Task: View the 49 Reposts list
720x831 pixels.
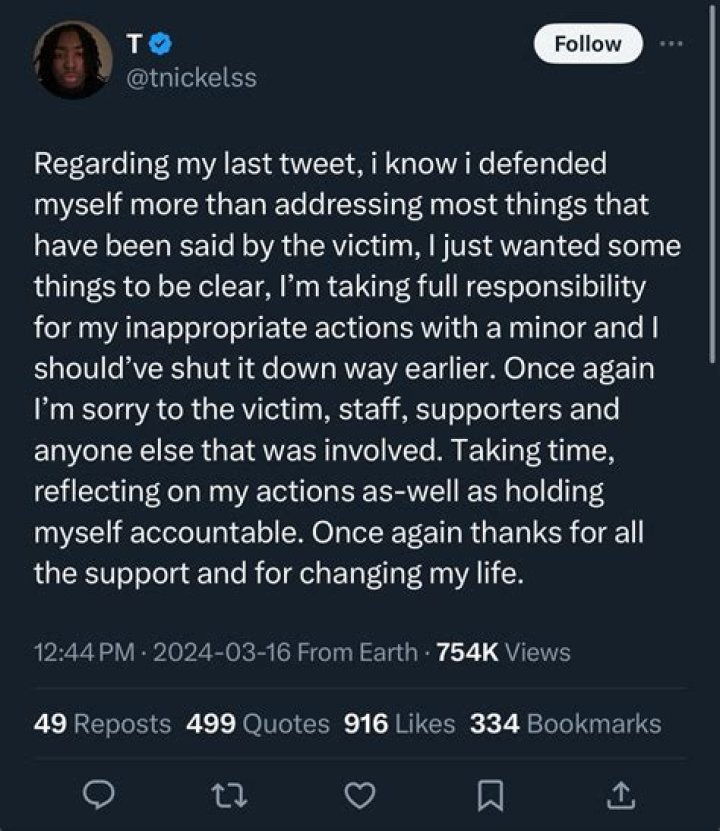Action: coord(102,723)
